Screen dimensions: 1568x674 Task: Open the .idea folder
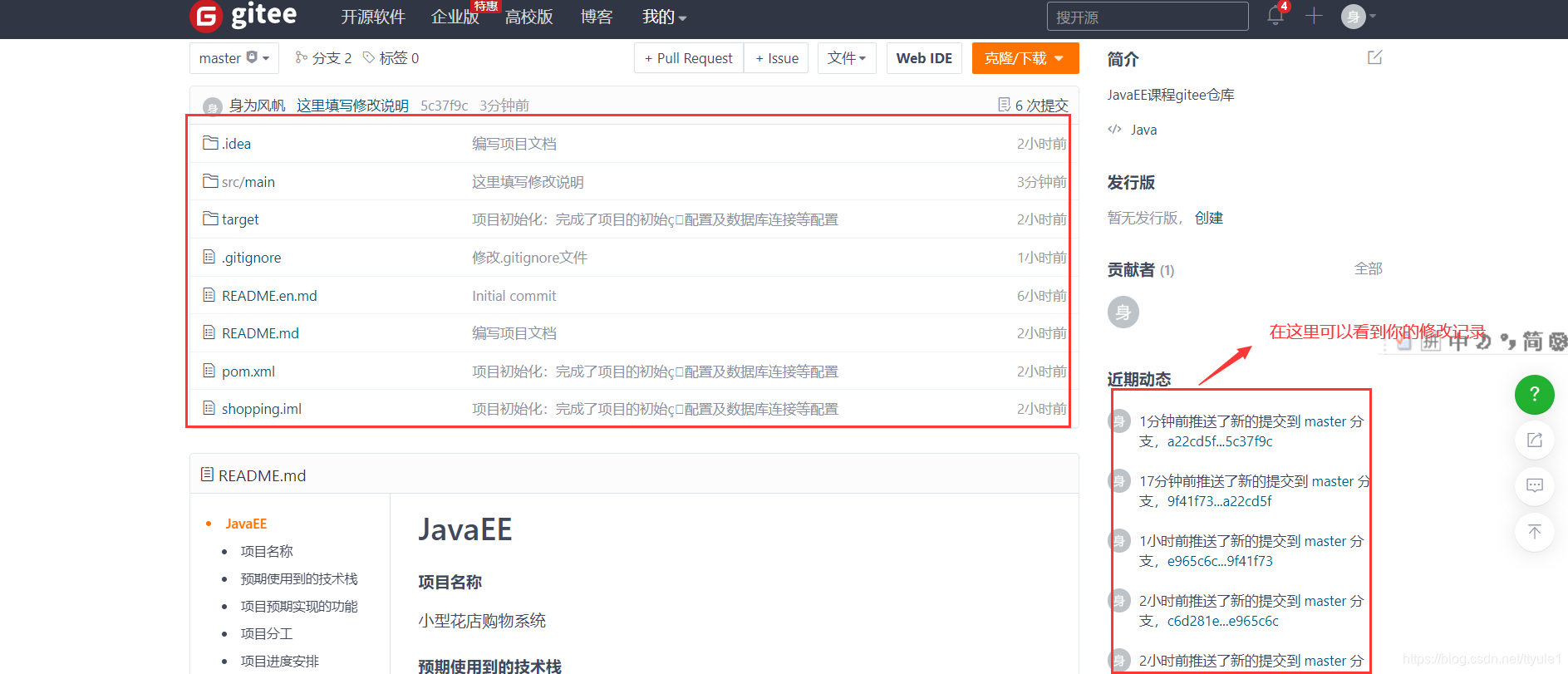click(x=236, y=144)
